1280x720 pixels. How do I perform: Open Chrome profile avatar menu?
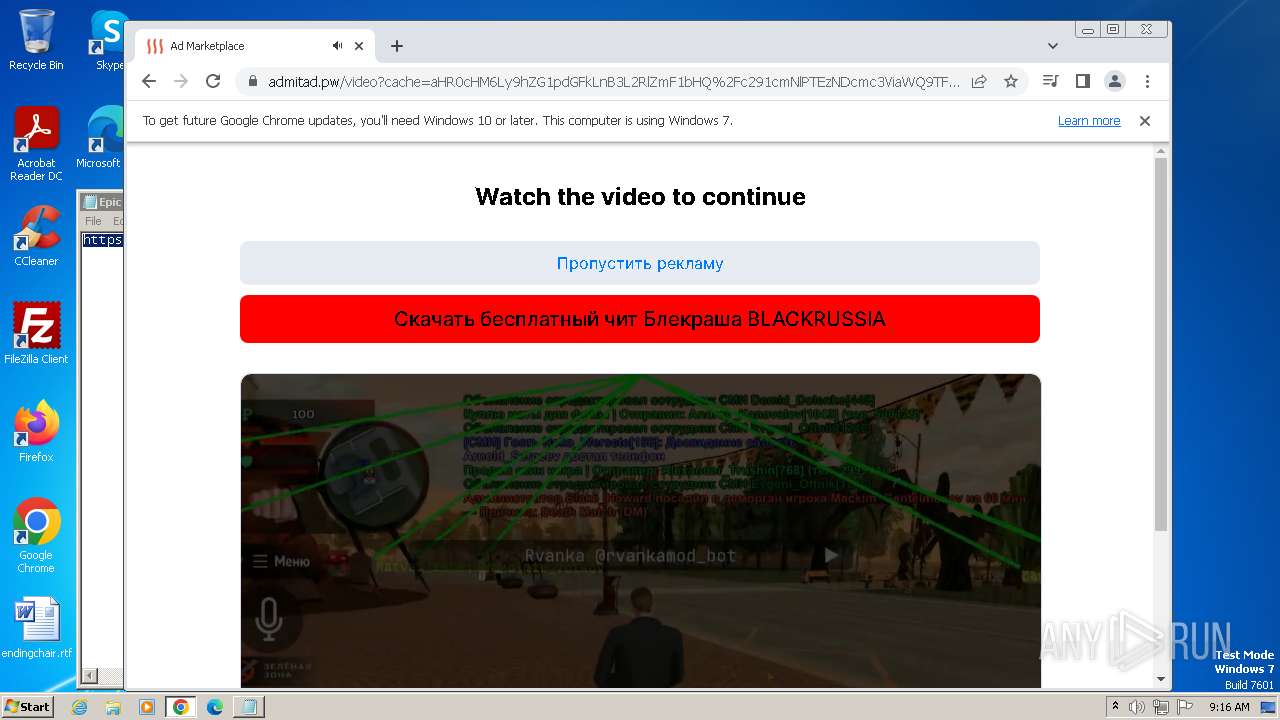(x=1115, y=81)
